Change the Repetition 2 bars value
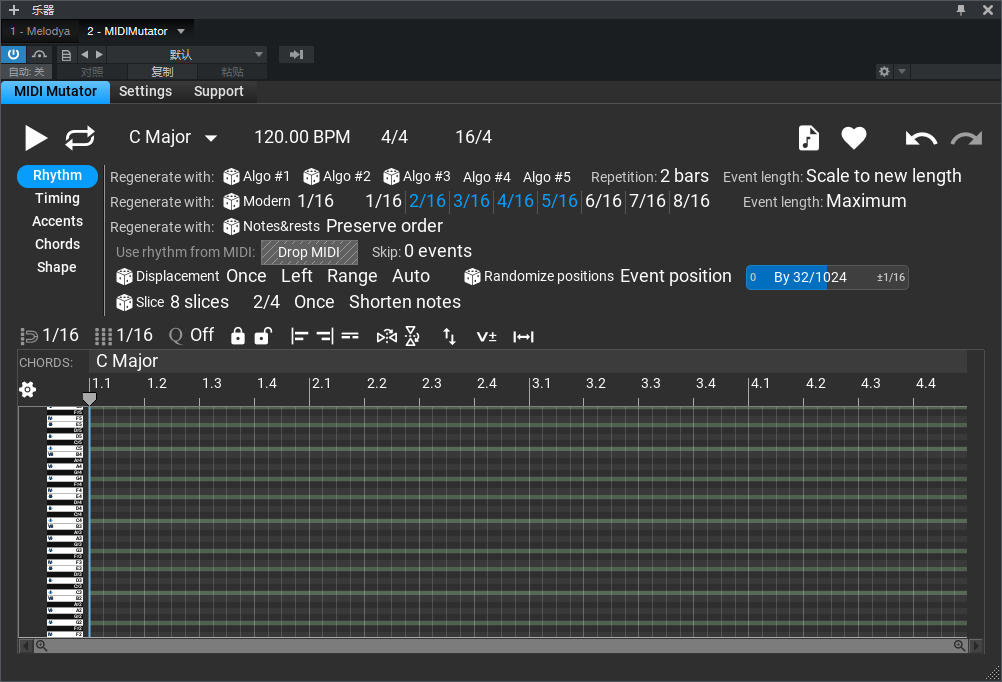 [x=684, y=176]
